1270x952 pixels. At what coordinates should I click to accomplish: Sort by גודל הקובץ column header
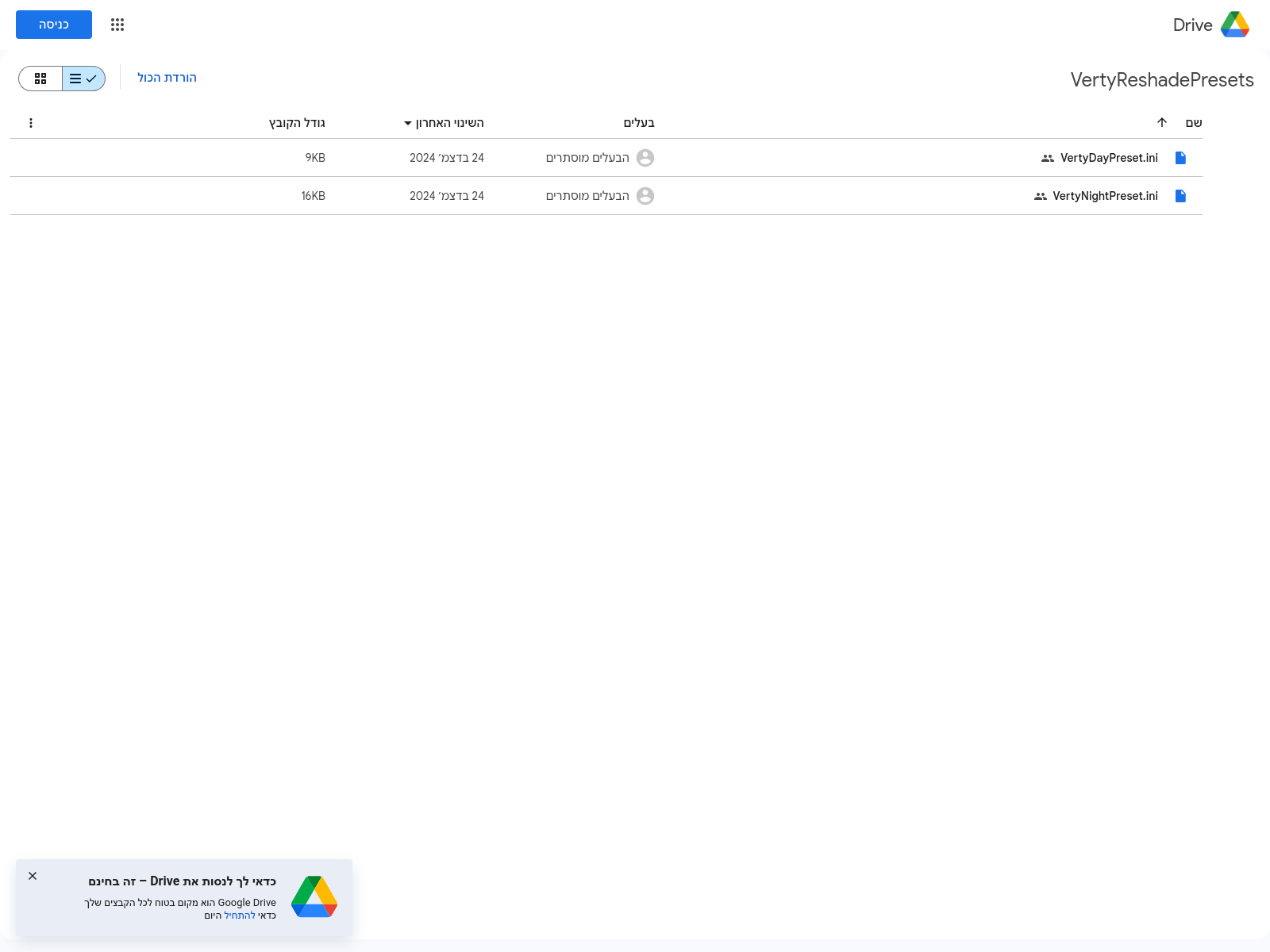[x=297, y=123]
